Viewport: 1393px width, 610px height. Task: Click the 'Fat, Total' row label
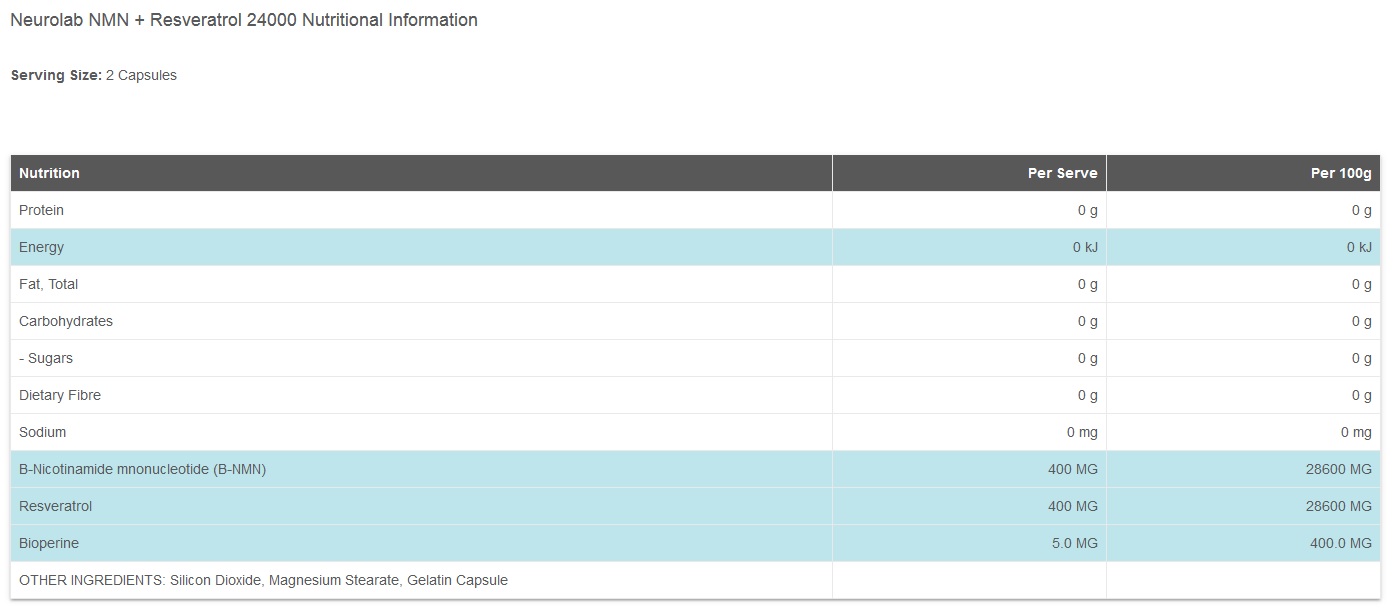[48, 284]
